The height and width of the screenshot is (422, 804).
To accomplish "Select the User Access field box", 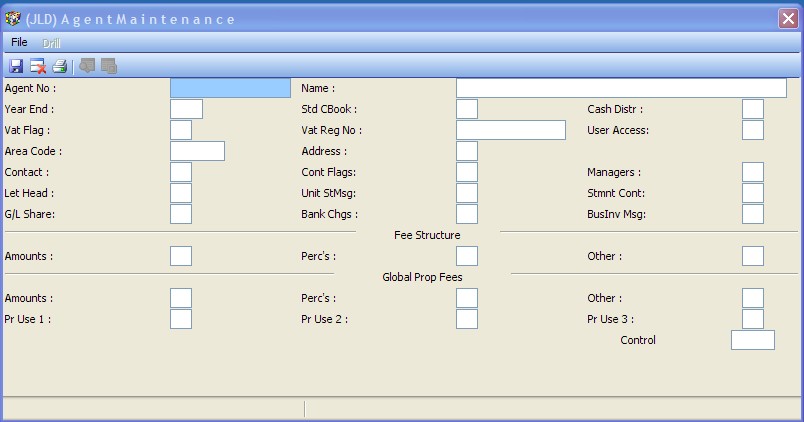I will [752, 130].
